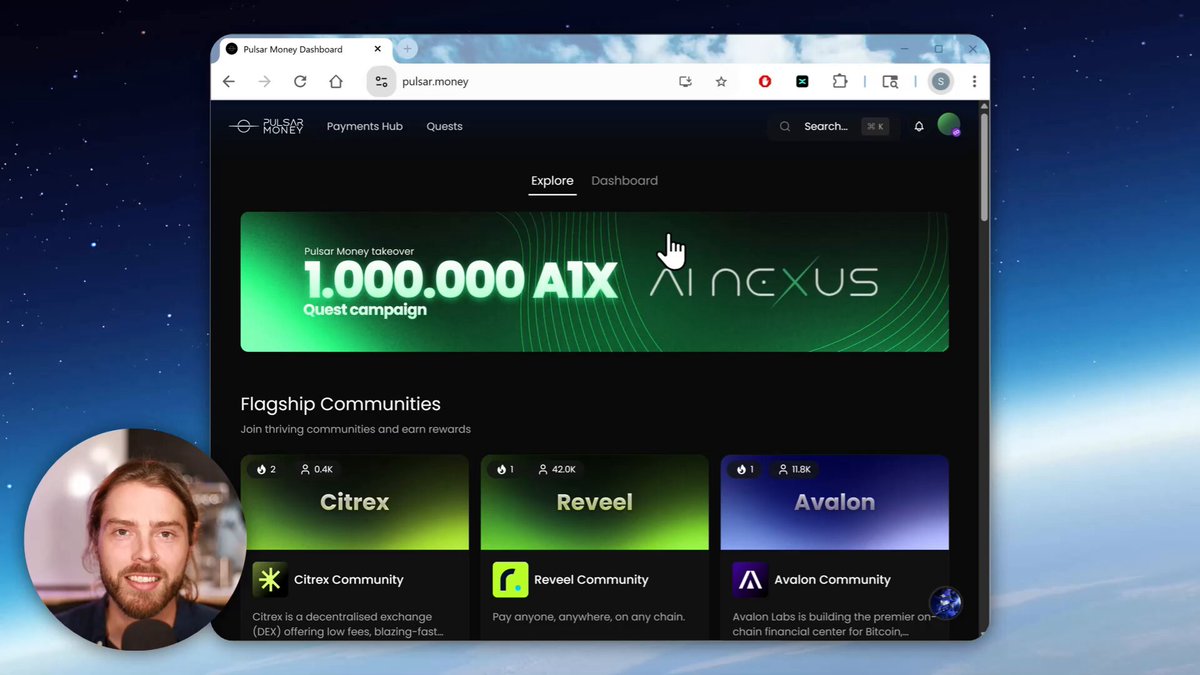Viewport: 1200px width, 675px height.
Task: Click the 42.0K members badge on Reveel
Action: (557, 469)
